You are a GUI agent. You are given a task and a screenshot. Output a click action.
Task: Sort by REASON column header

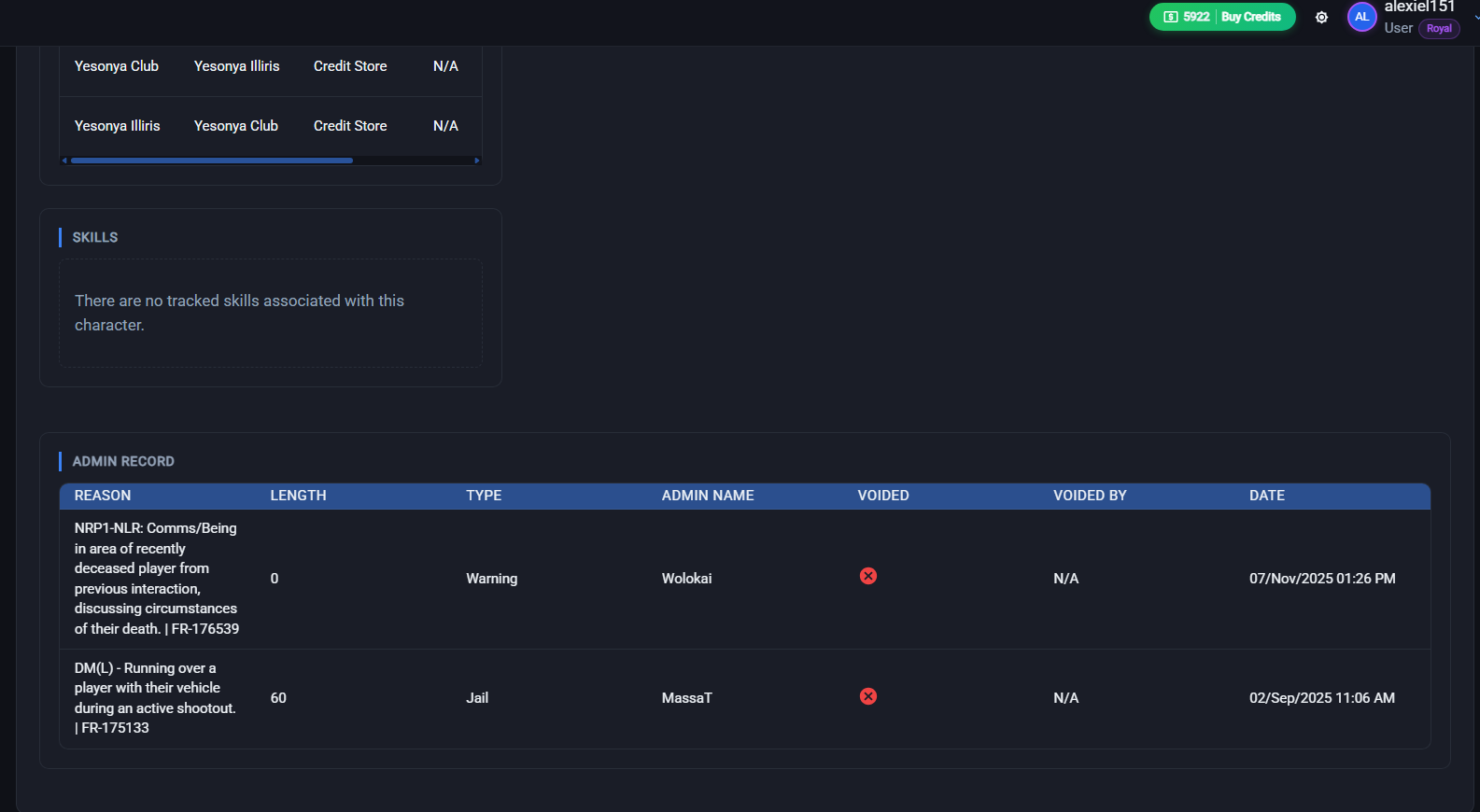click(103, 496)
